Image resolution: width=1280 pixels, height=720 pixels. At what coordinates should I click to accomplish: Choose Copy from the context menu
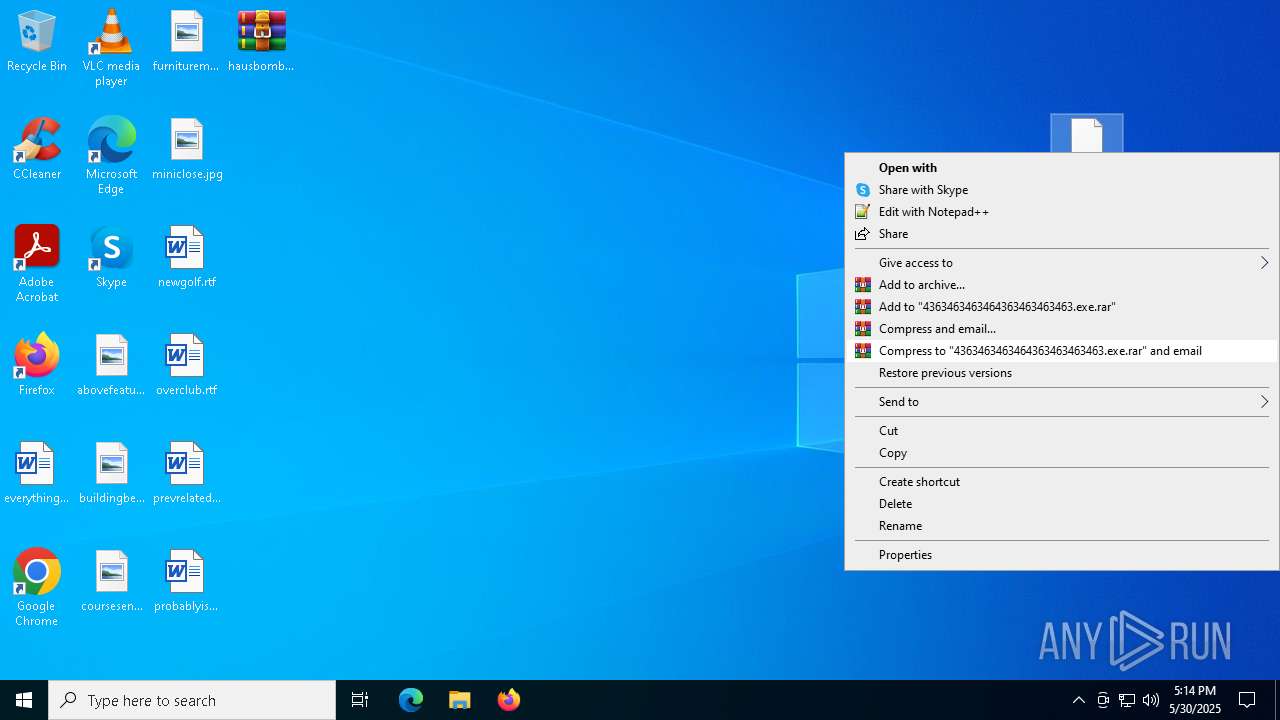click(x=1062, y=453)
